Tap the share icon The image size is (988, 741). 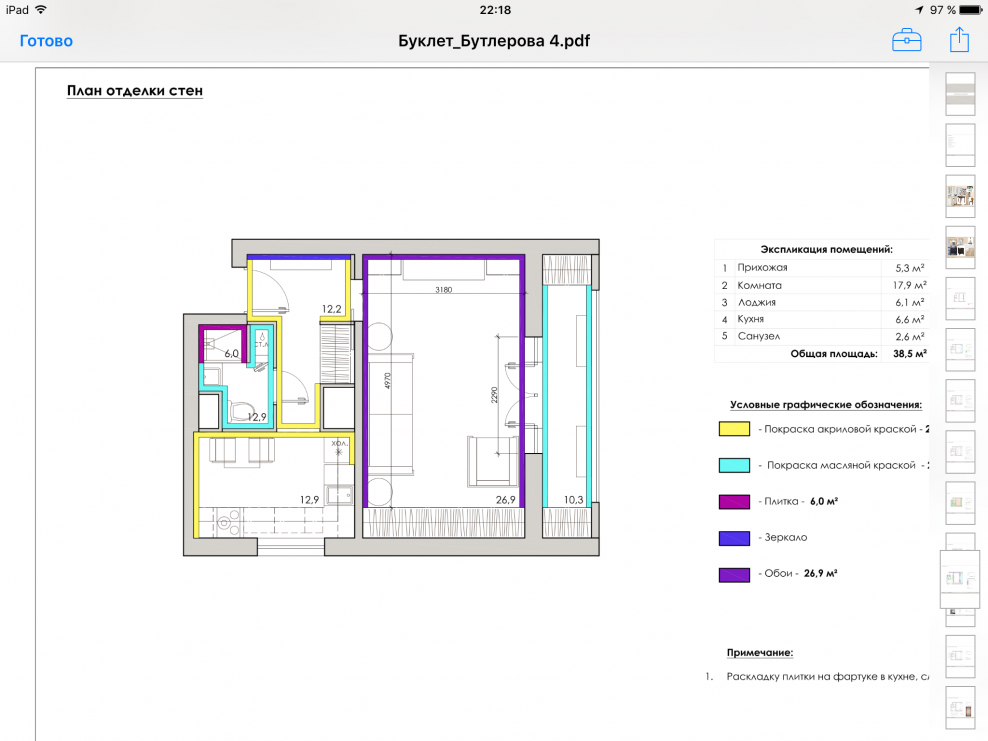(x=959, y=40)
